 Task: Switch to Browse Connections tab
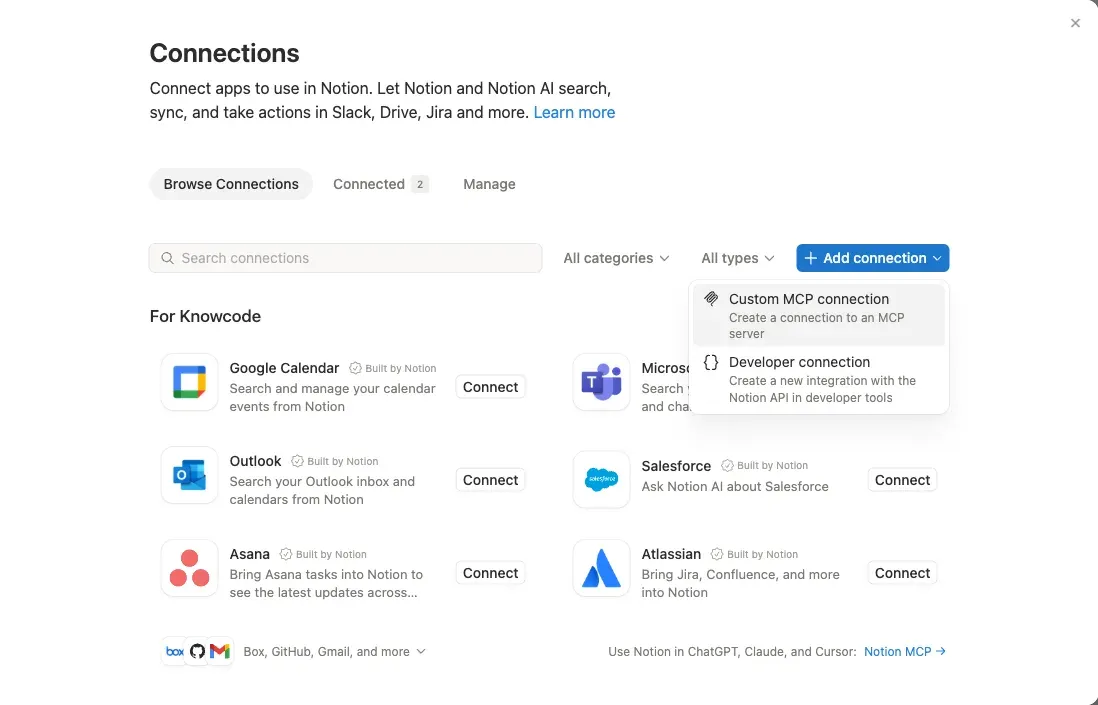coord(231,184)
